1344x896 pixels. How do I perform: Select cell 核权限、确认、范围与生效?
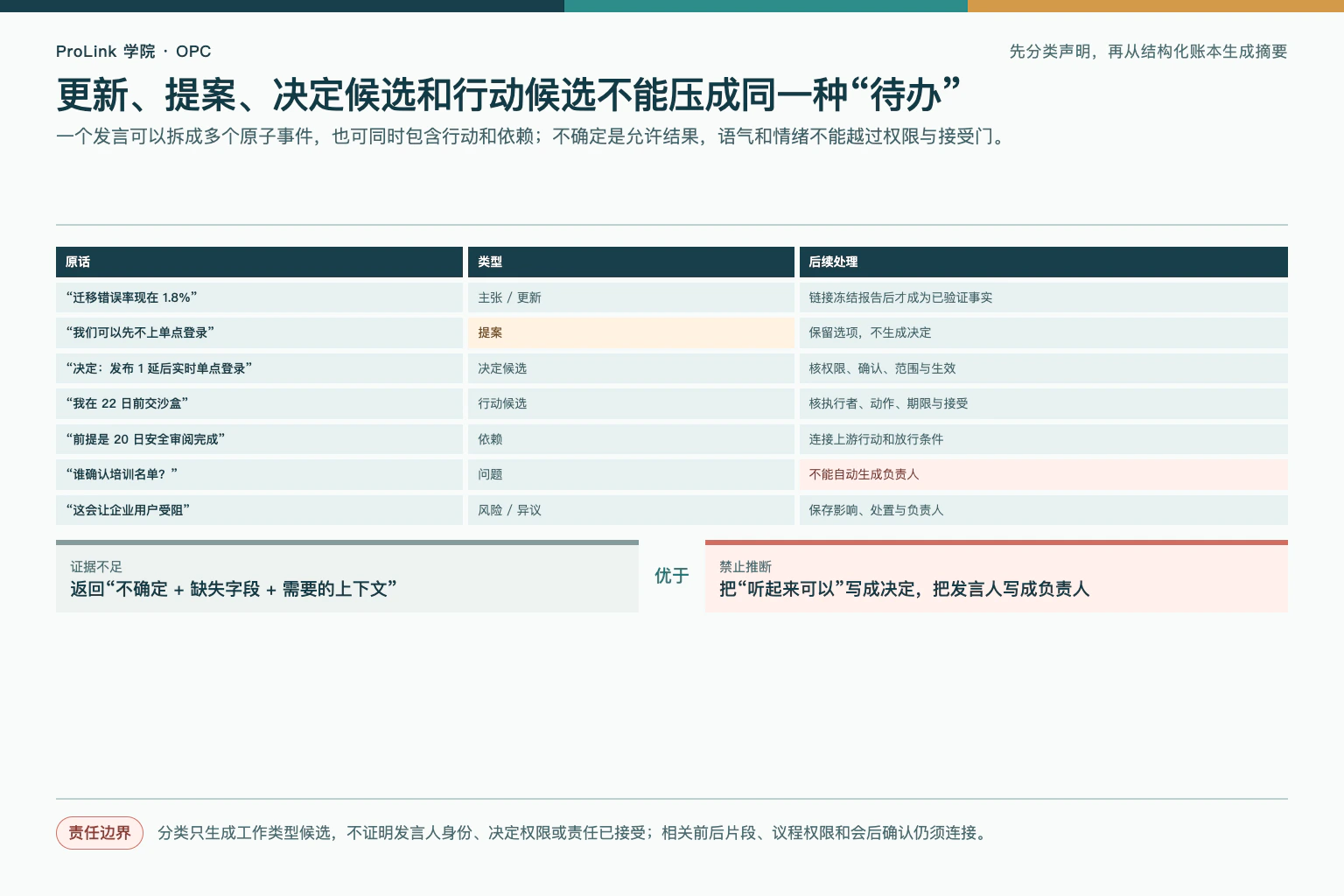pyautogui.click(x=1044, y=368)
